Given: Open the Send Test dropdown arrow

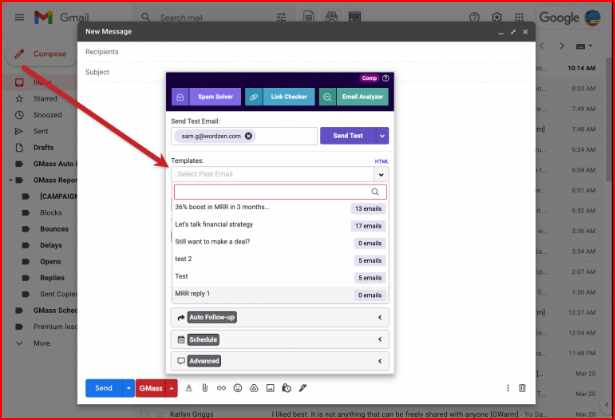Looking at the screenshot, I should tap(382, 136).
